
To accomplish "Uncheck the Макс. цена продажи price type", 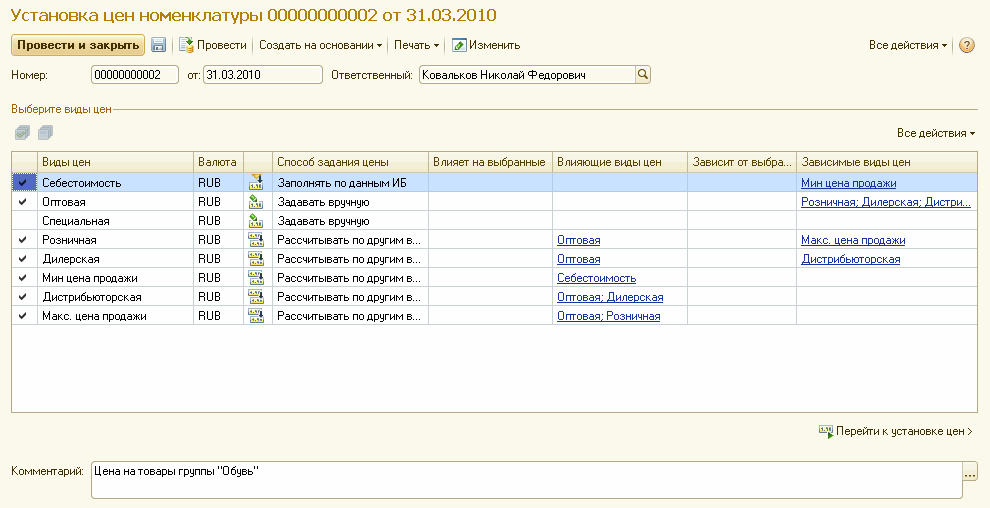I will pos(23,316).
